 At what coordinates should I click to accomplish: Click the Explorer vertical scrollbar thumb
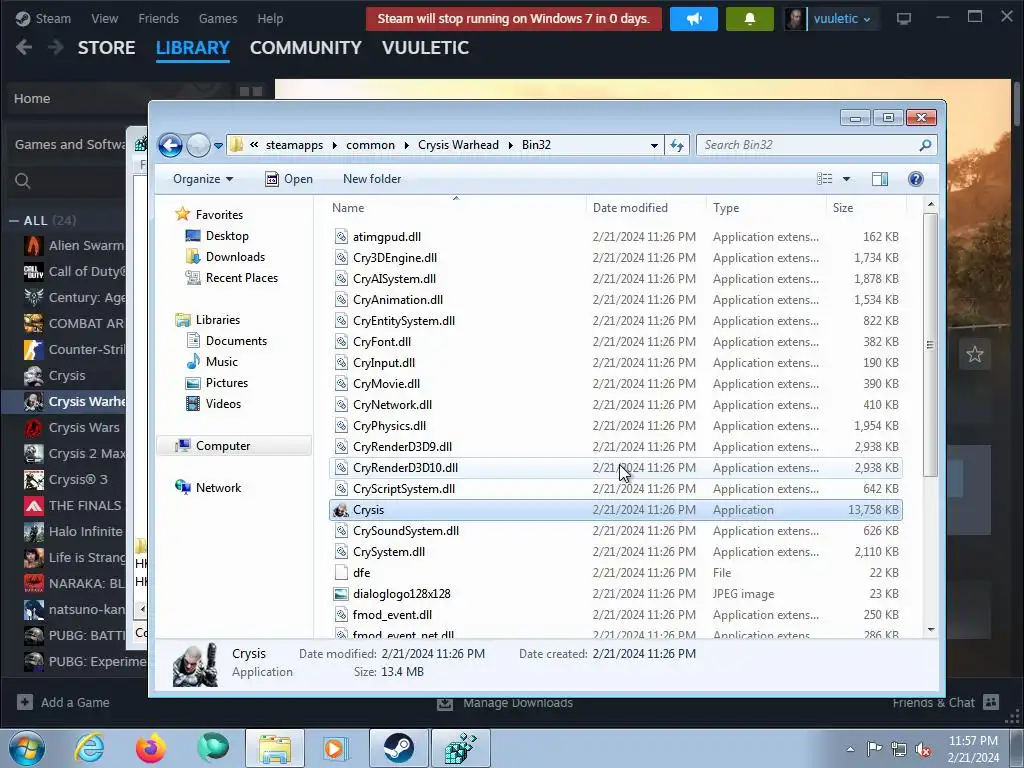pos(929,345)
